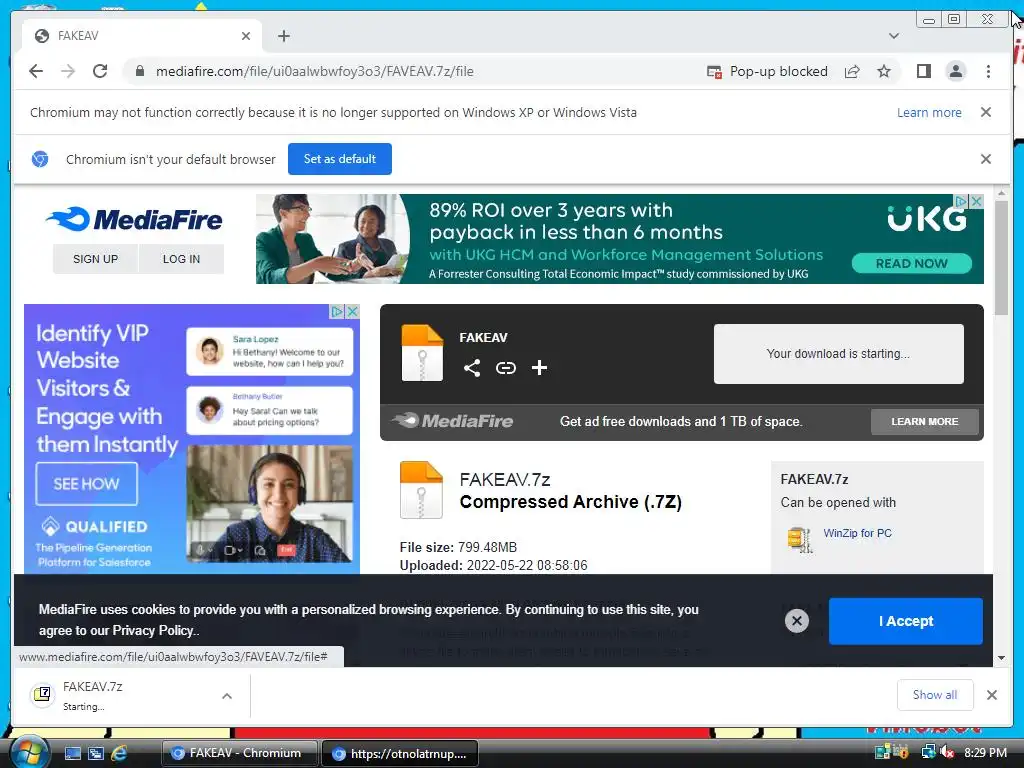
Task: Switch to the otnolatrnup taskbar window
Action: pyautogui.click(x=400, y=753)
